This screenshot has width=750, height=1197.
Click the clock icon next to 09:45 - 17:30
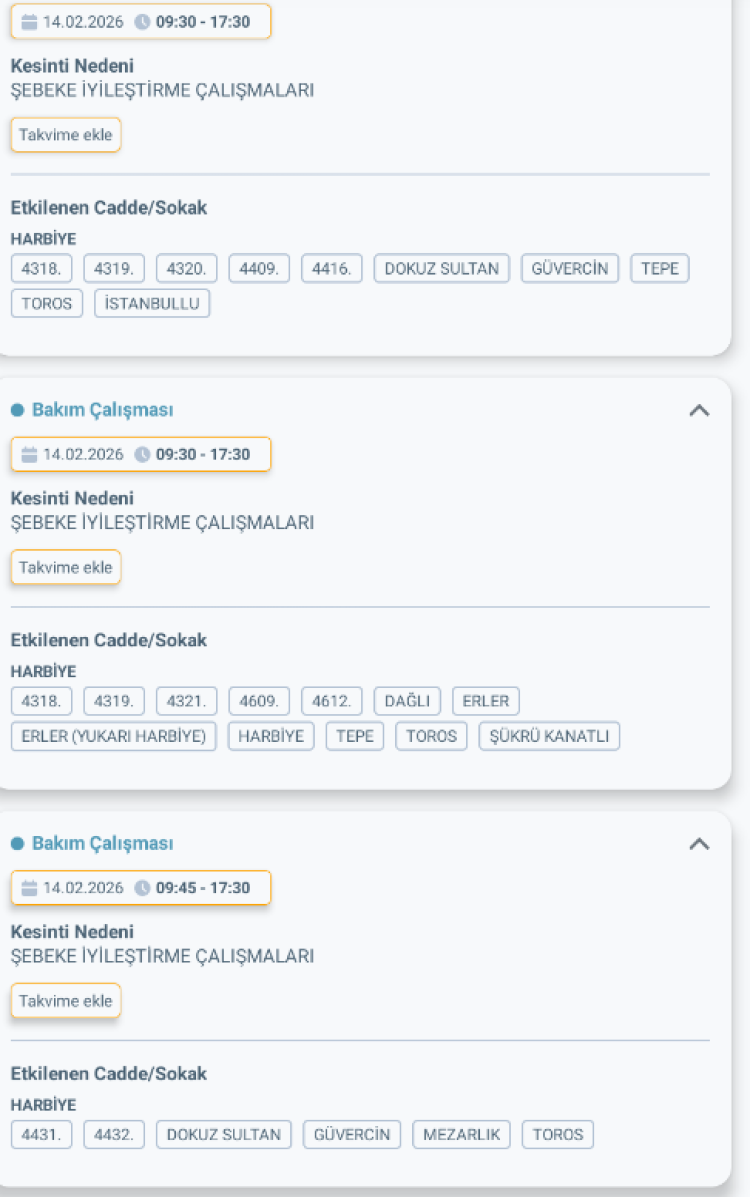[142, 888]
